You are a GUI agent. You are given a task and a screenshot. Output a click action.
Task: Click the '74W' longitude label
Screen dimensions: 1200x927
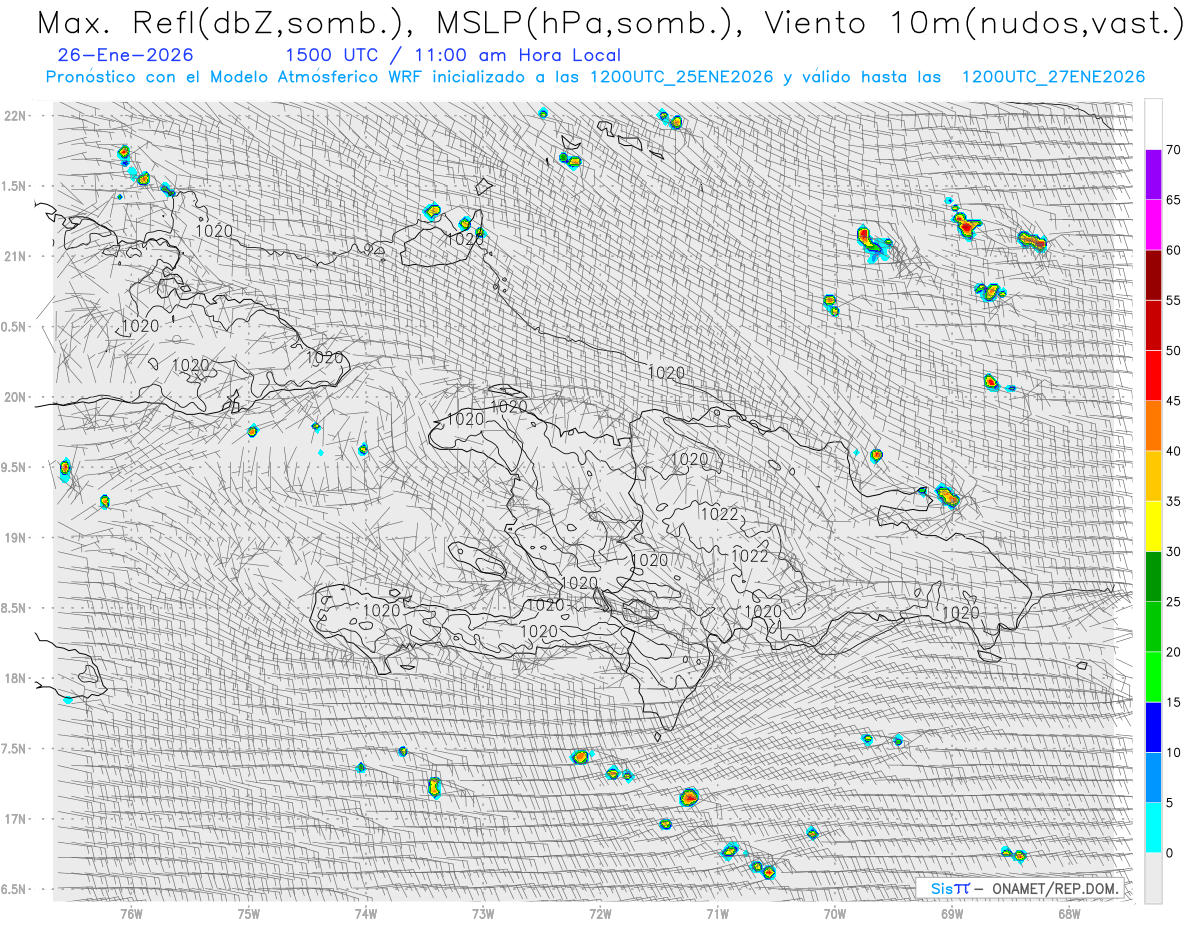(x=366, y=914)
